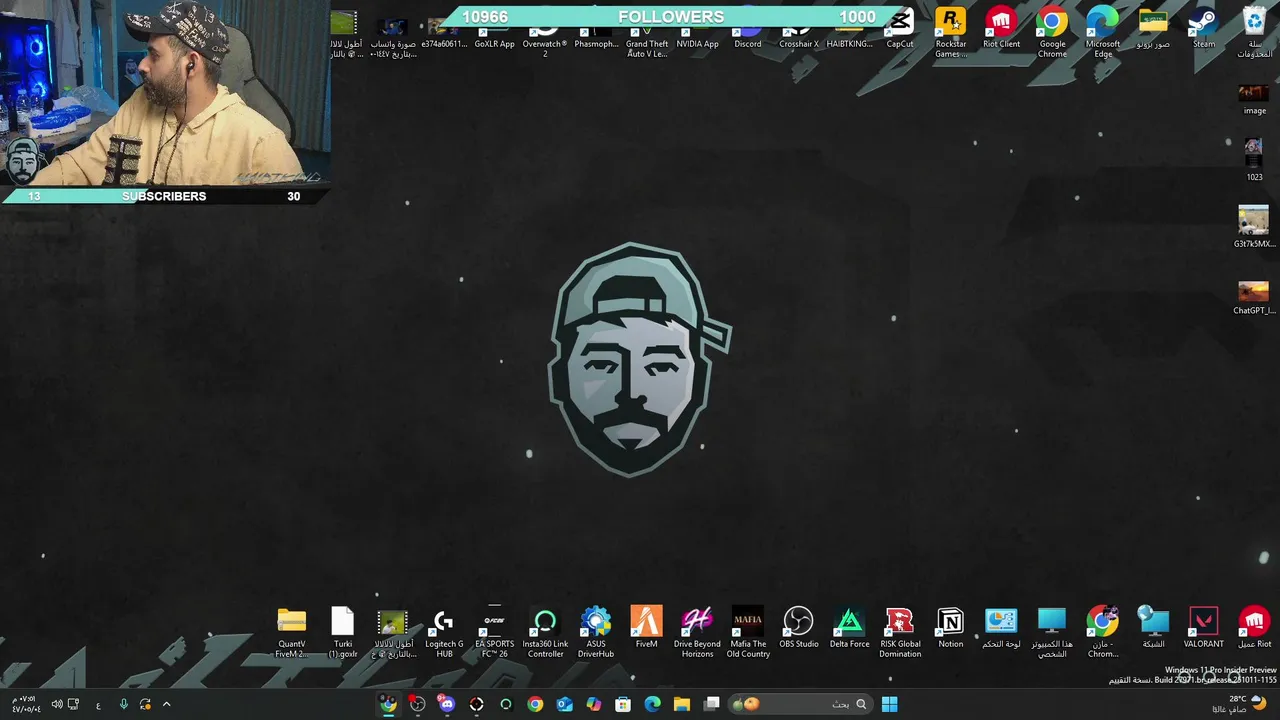Open the taskbar clock and date
This screenshot has width=1280, height=720.
[x=27, y=704]
